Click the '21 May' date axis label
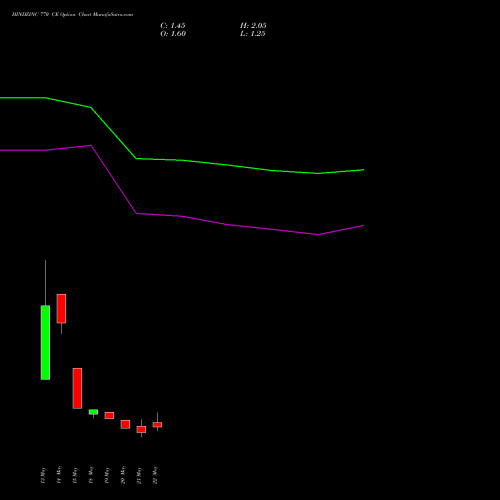This screenshot has height=500, width=500. [x=139, y=475]
